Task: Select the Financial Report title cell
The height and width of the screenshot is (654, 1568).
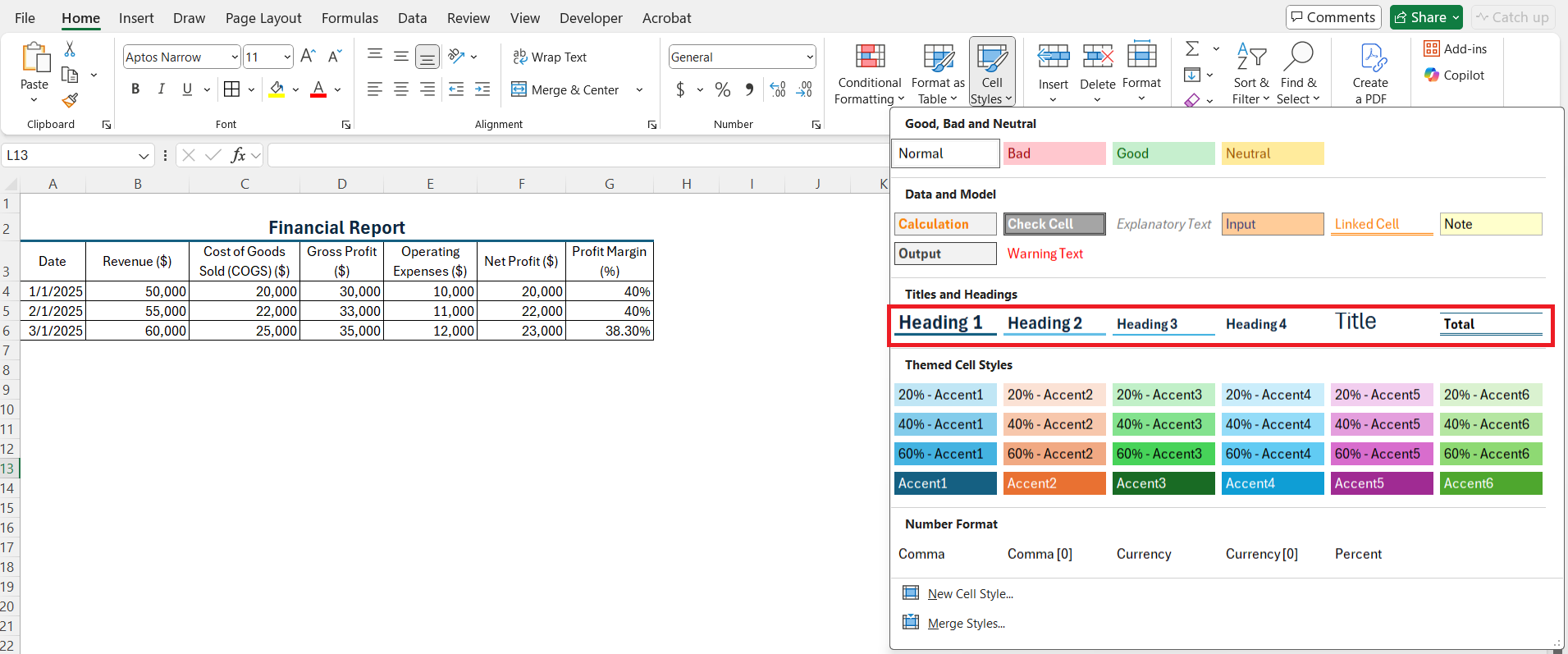Action: point(336,227)
